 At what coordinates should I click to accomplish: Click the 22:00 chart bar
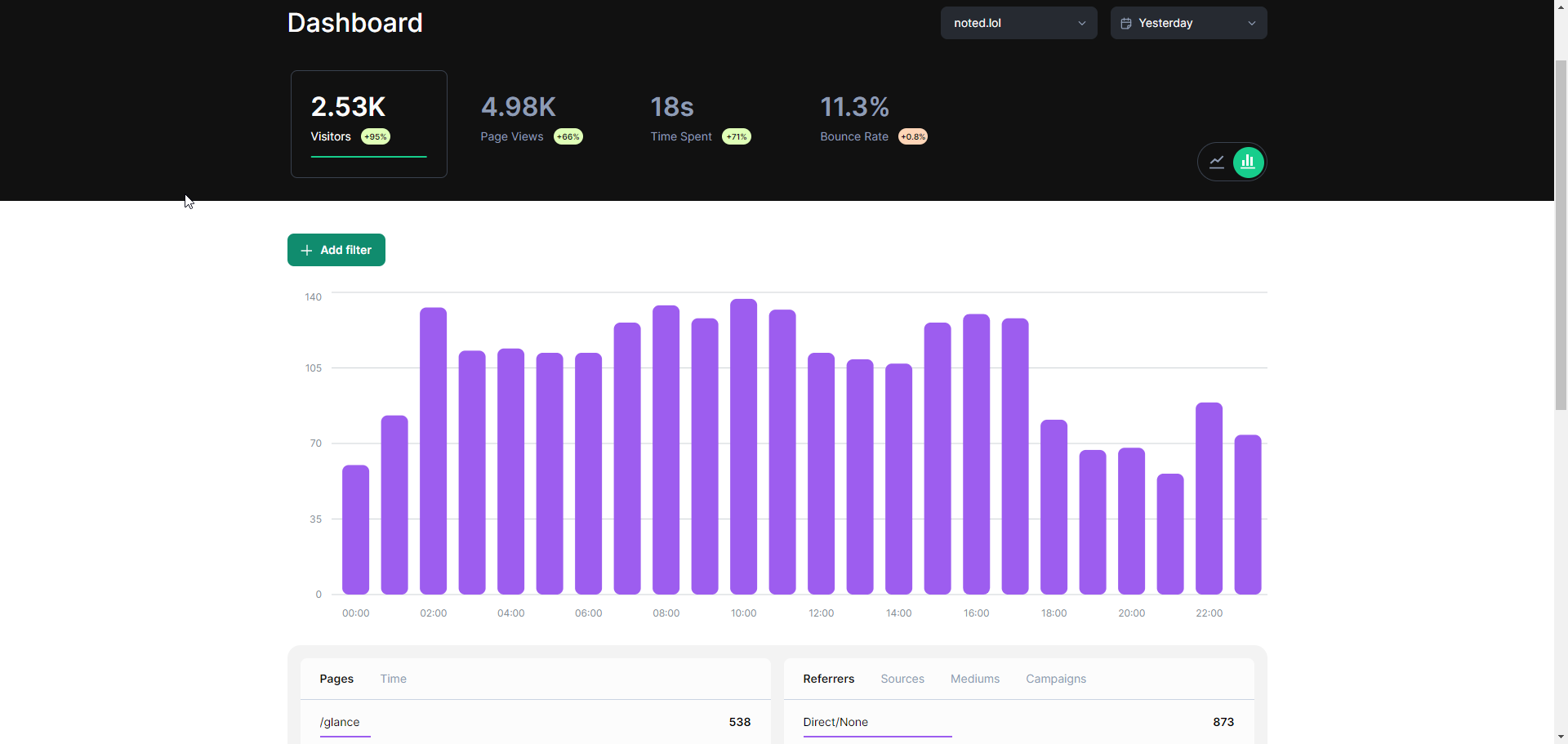click(1209, 498)
